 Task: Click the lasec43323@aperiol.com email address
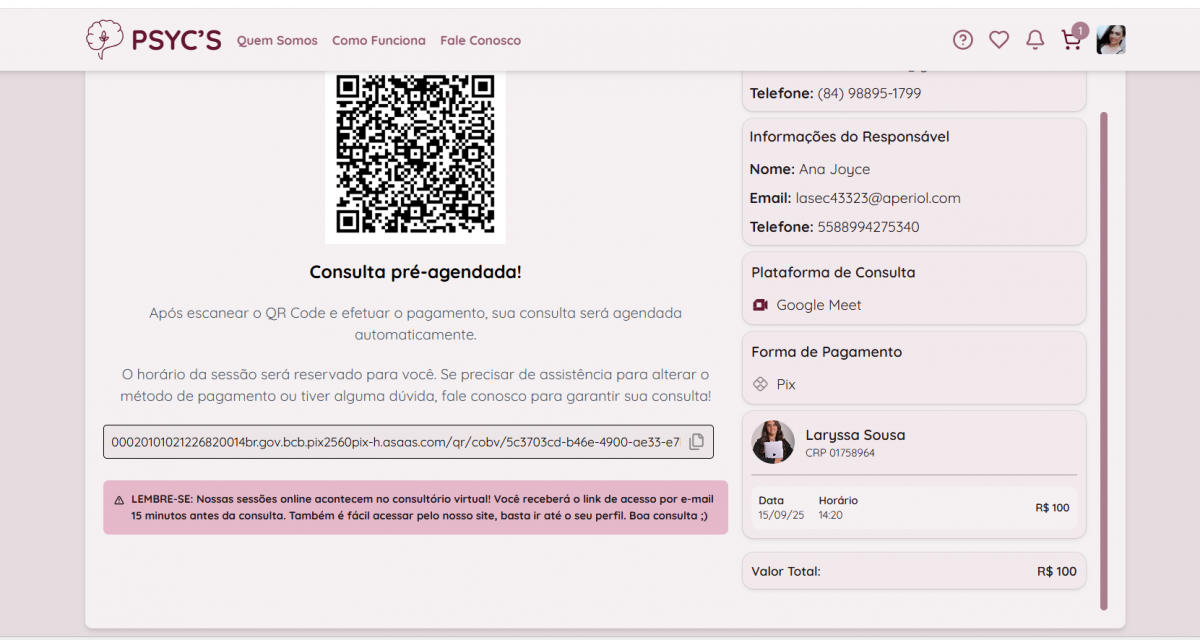(878, 198)
